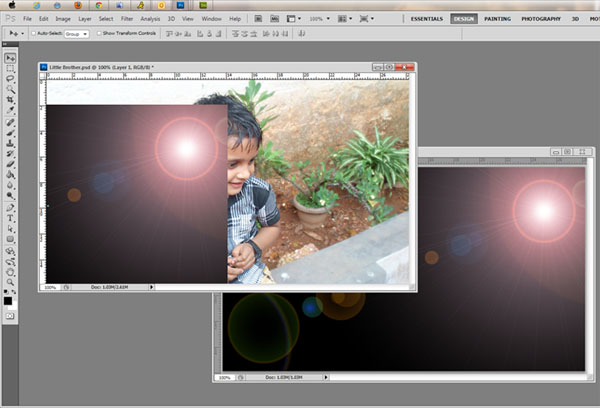Reset default foreground and background colors

[x=6, y=292]
